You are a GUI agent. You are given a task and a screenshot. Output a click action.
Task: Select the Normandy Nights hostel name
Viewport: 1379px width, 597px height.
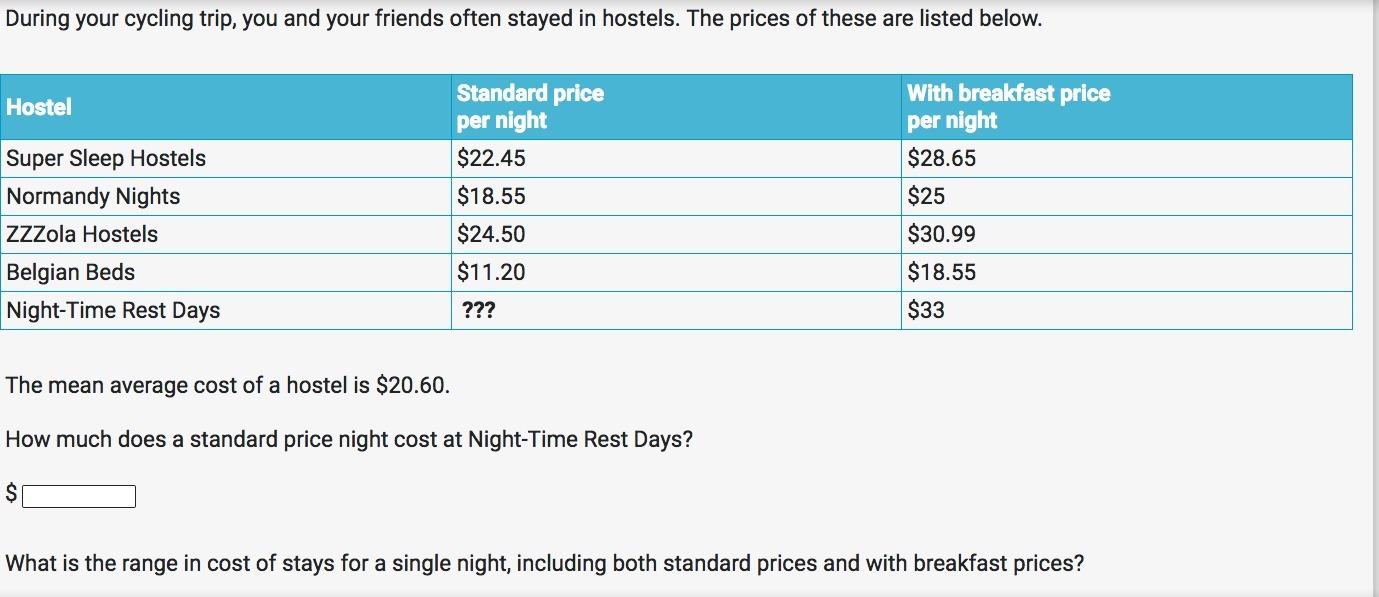coord(93,196)
